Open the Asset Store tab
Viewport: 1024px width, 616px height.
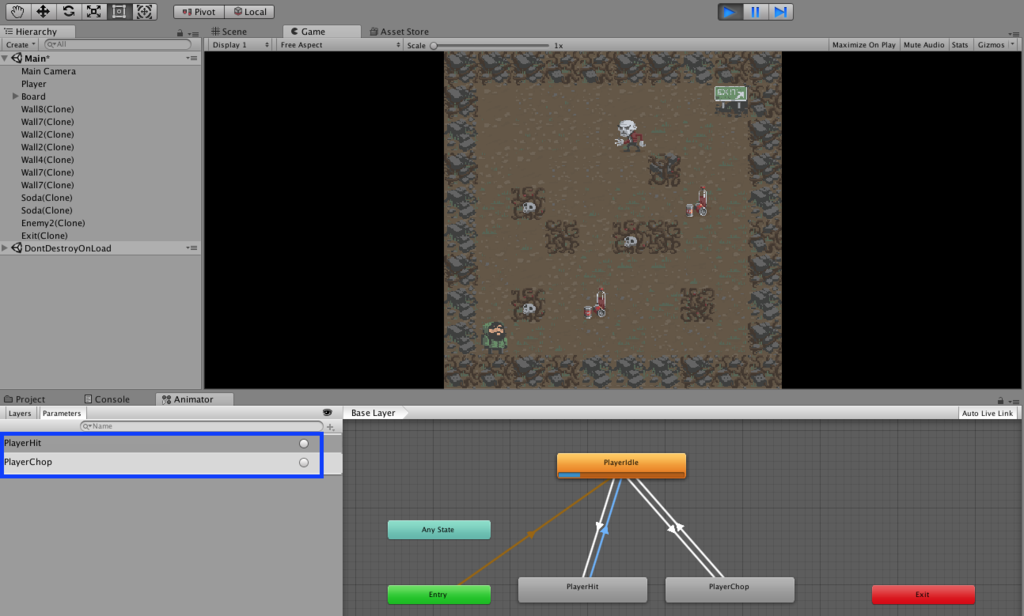[x=400, y=31]
